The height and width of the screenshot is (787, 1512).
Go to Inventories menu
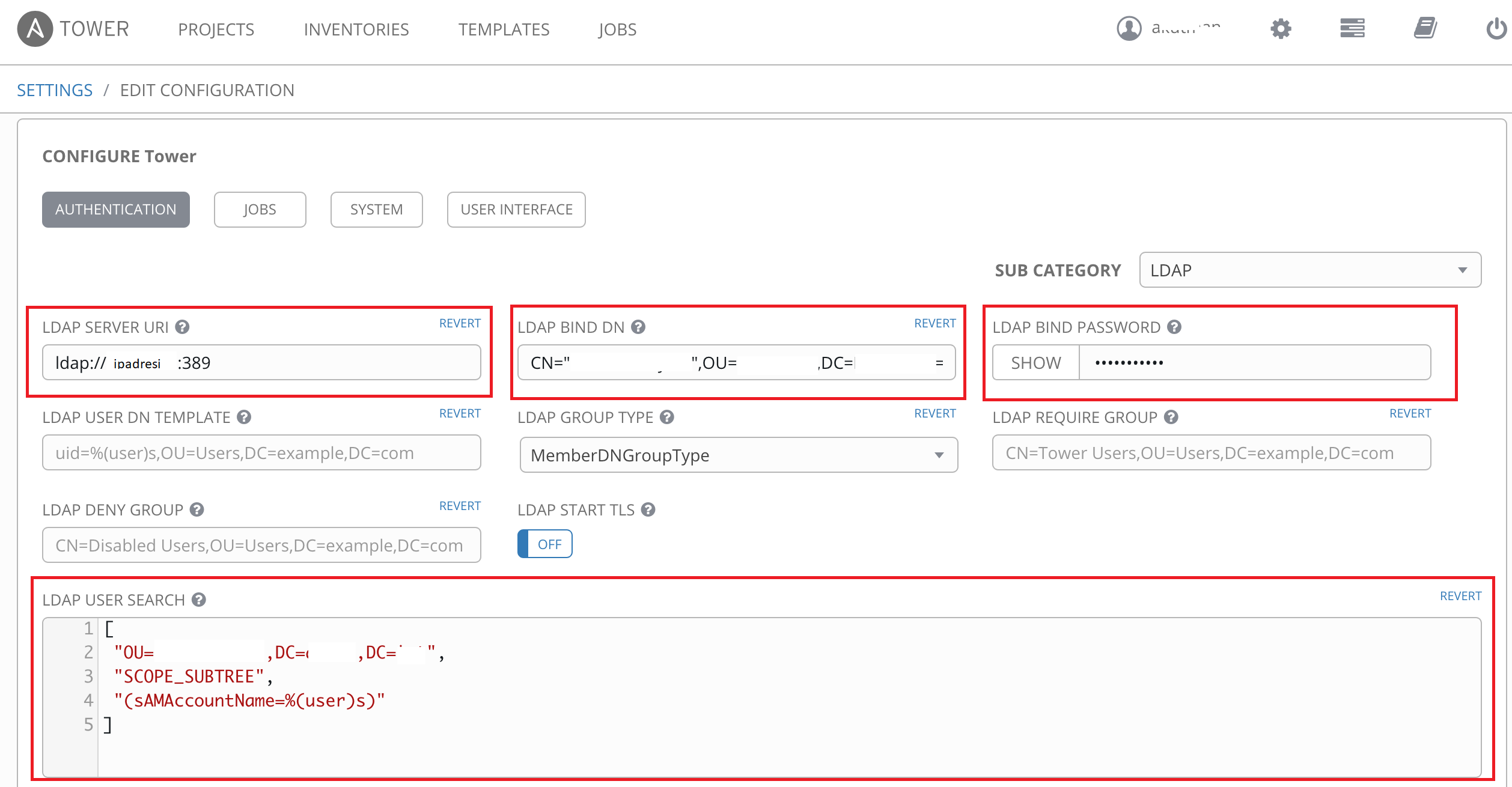(x=356, y=29)
